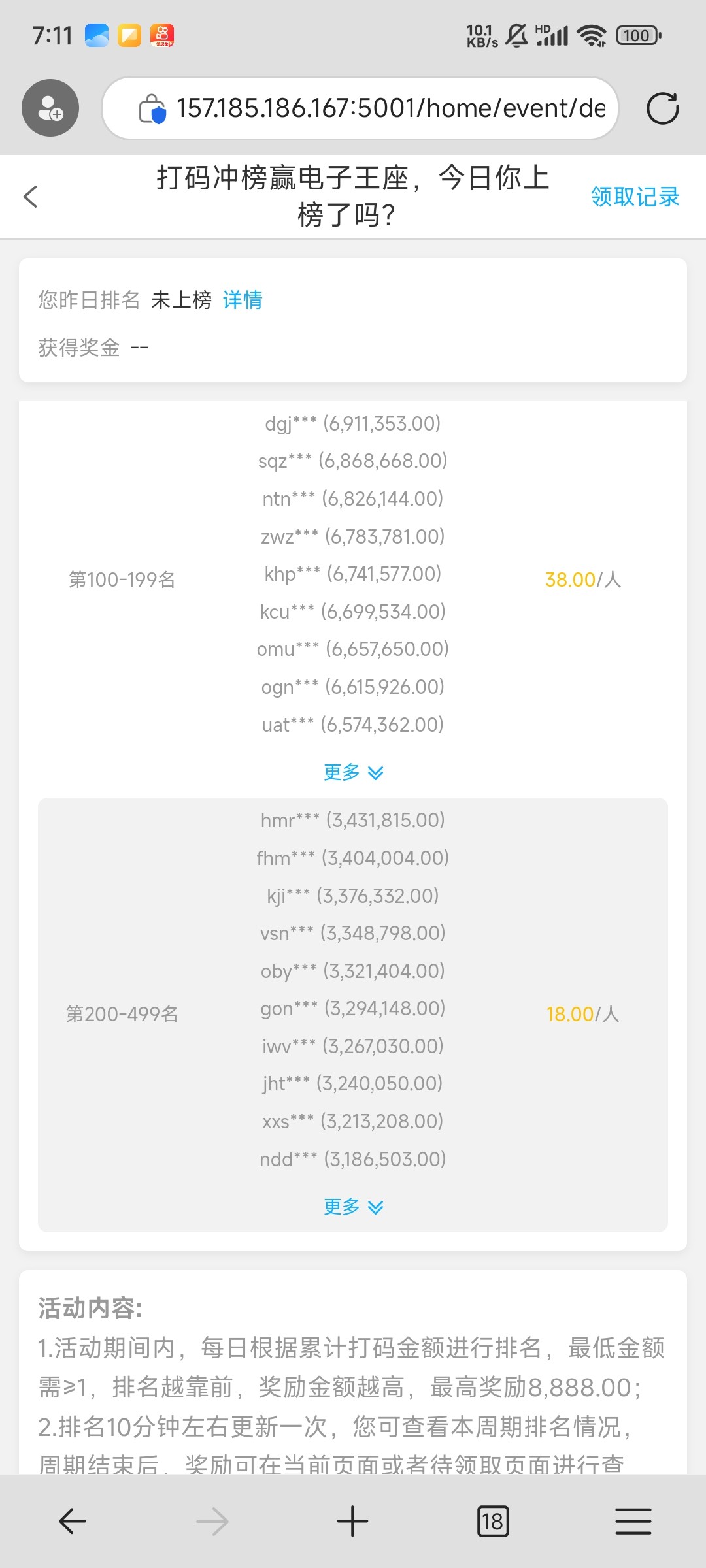
Task: Open 领取记录 claim records
Action: (x=635, y=197)
